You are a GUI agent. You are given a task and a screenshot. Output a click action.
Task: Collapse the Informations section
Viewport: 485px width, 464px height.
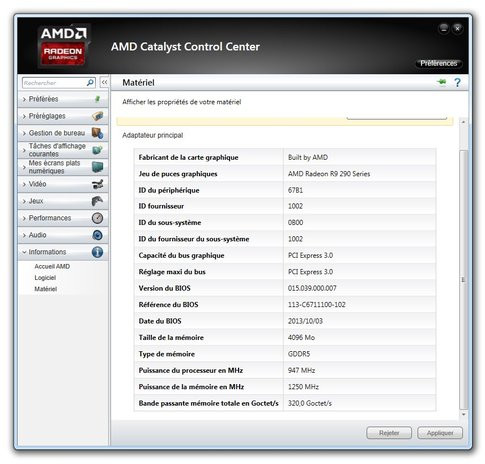pyautogui.click(x=24, y=252)
